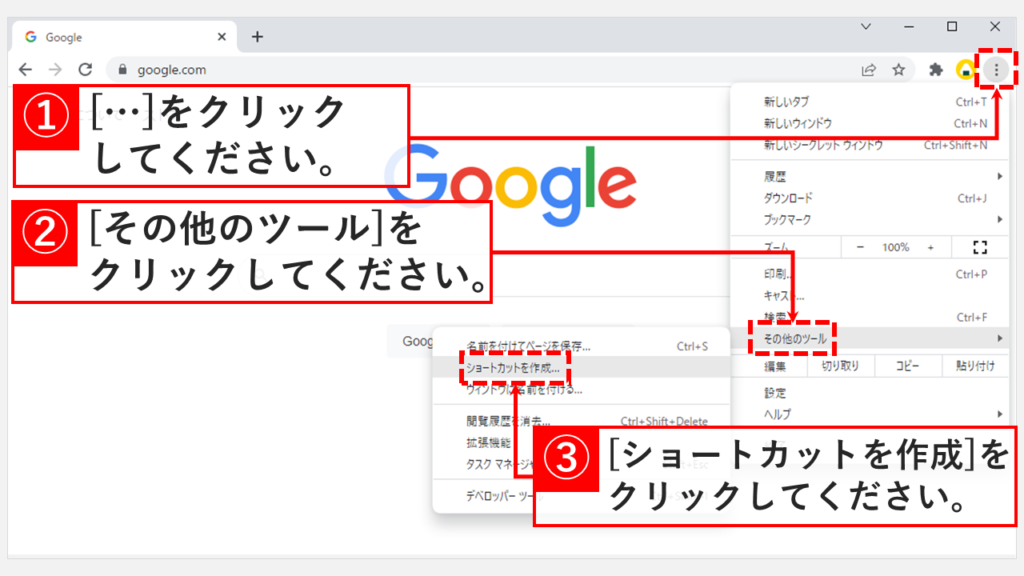This screenshot has height=576, width=1024.
Task: Open the Extensions puzzle icon
Action: (936, 69)
